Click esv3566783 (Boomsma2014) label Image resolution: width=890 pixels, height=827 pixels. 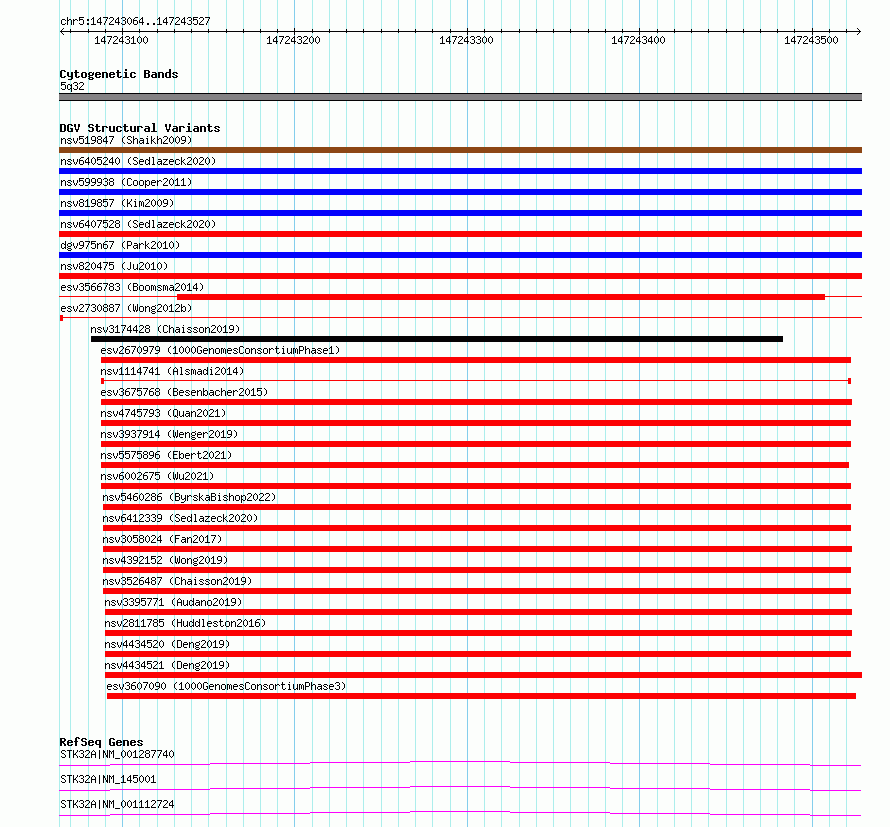(x=132, y=287)
